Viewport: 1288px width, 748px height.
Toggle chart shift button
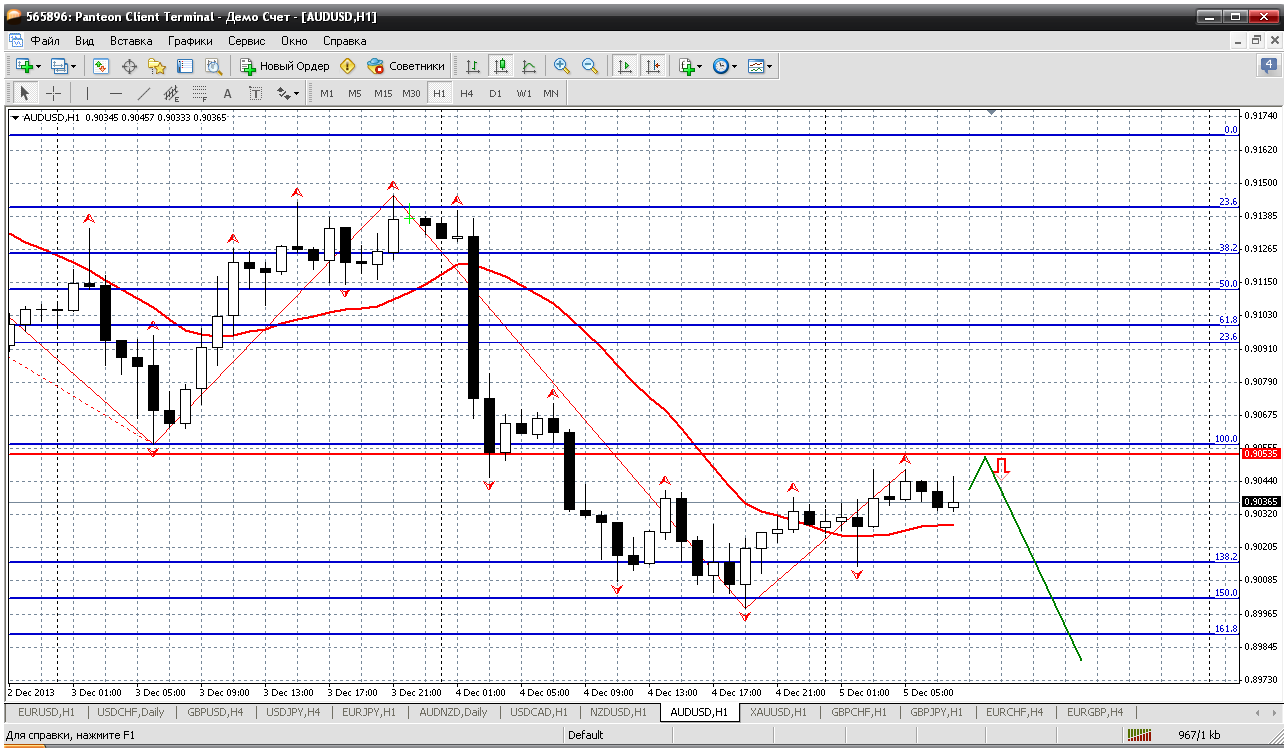point(653,66)
